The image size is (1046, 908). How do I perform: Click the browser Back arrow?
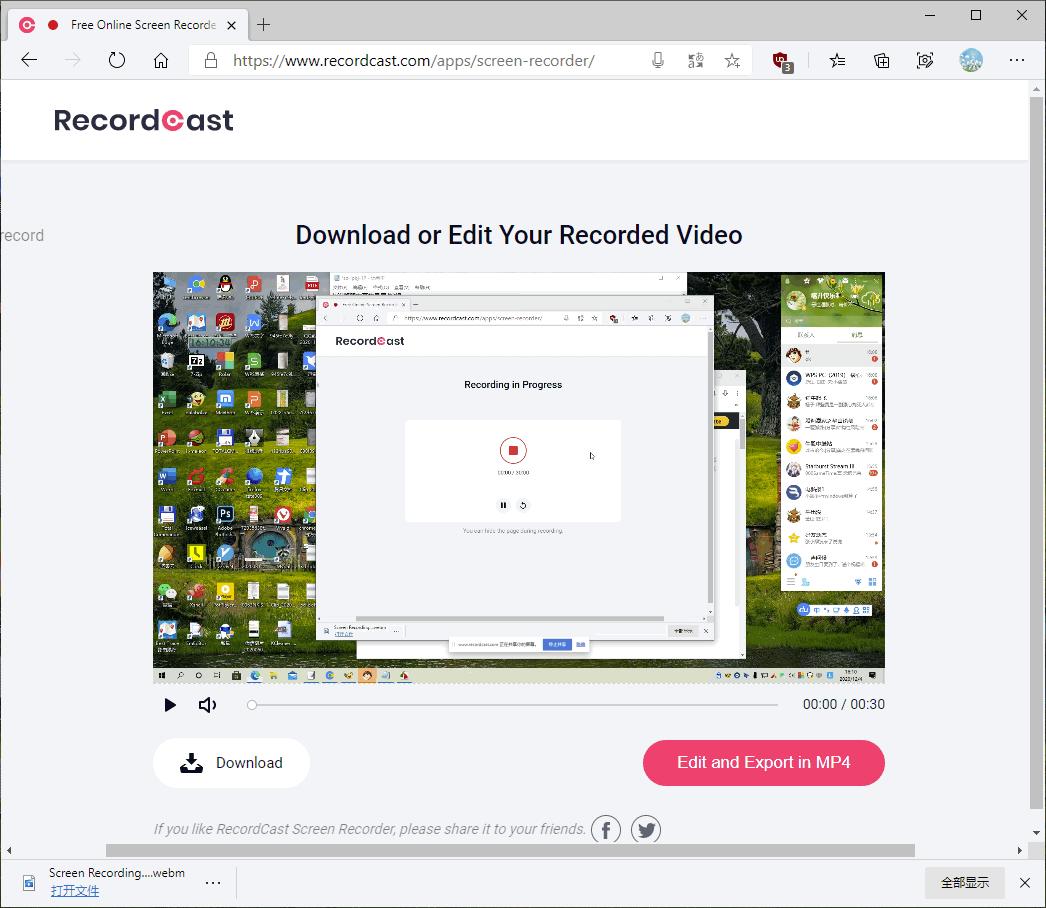(x=29, y=60)
